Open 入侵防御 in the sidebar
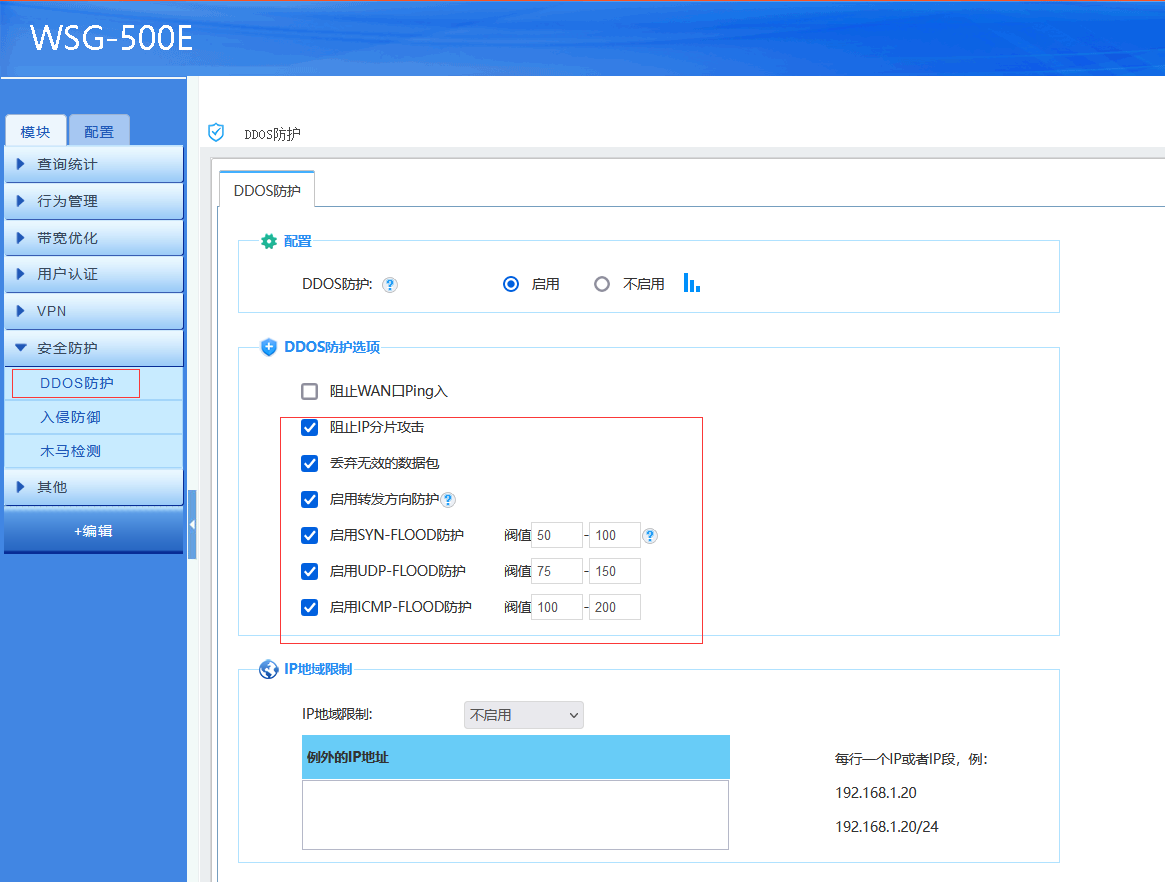1165x882 pixels. click(71, 417)
